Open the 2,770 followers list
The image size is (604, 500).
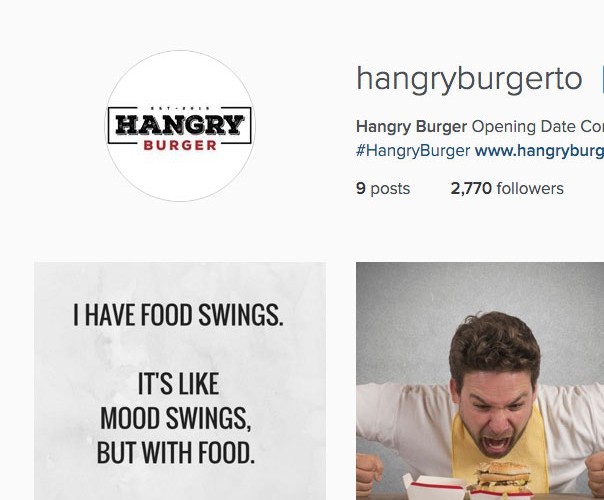pyautogui.click(x=507, y=189)
